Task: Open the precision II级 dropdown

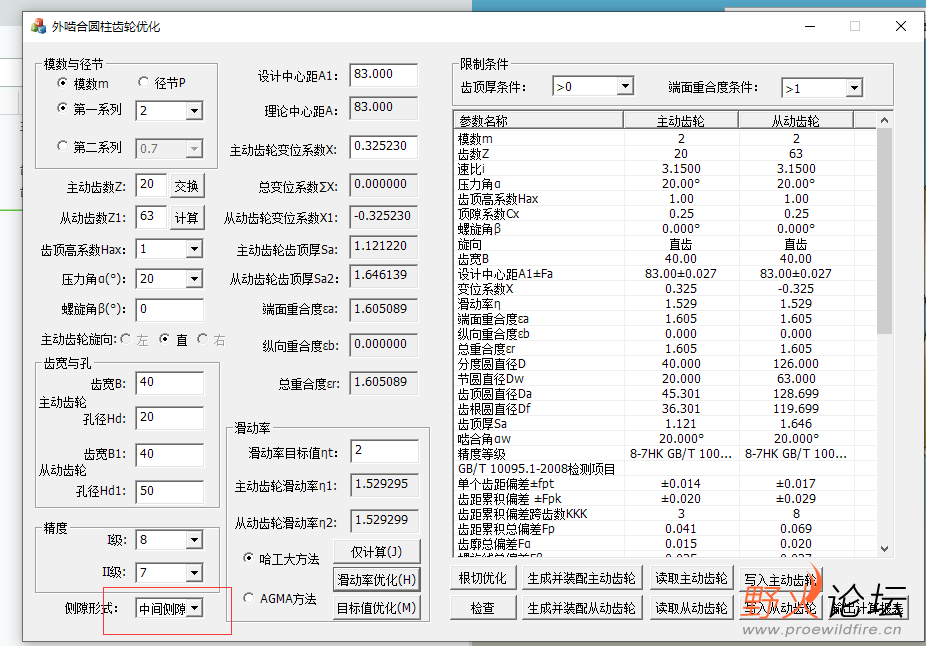Action: tap(194, 573)
